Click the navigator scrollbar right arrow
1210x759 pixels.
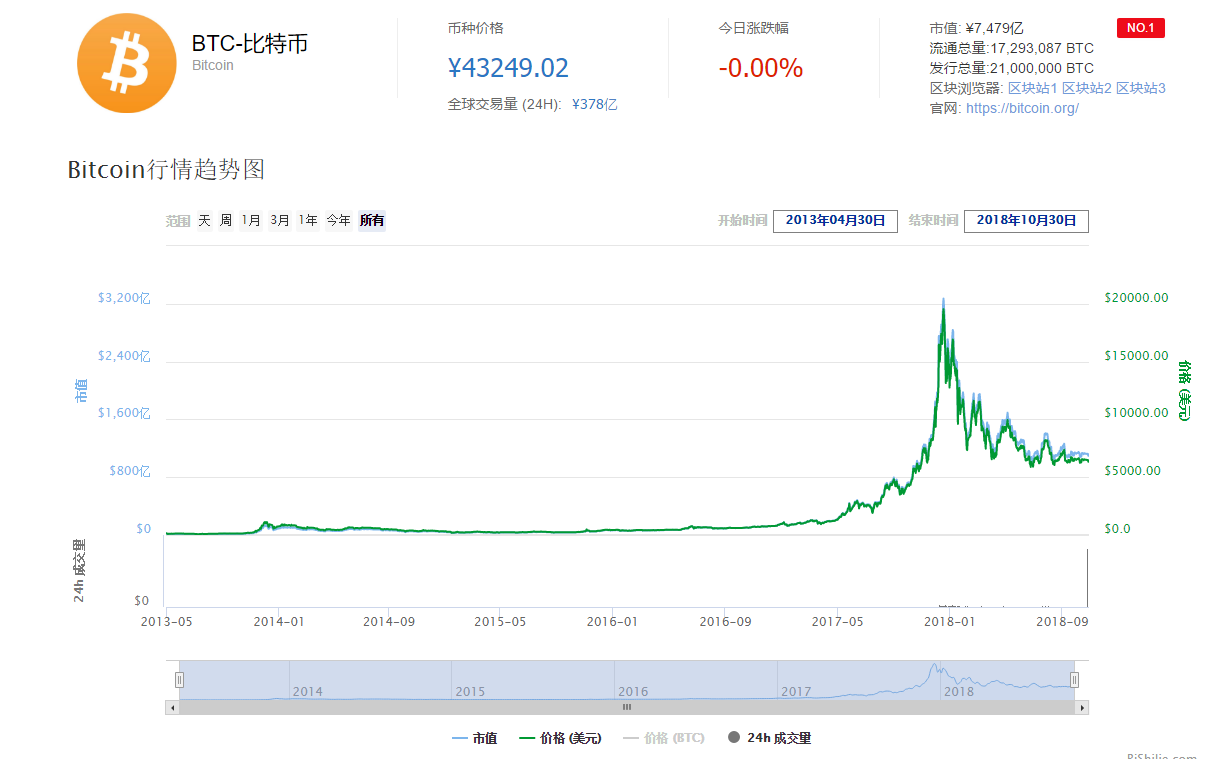1082,707
